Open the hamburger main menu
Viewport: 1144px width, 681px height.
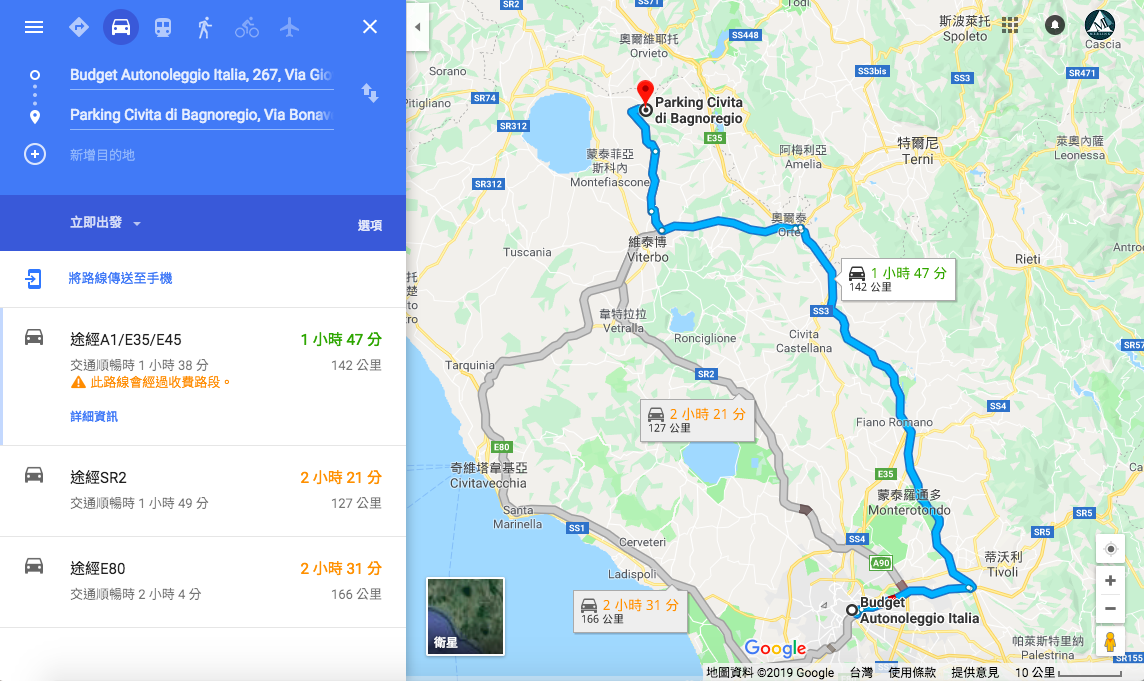(34, 27)
